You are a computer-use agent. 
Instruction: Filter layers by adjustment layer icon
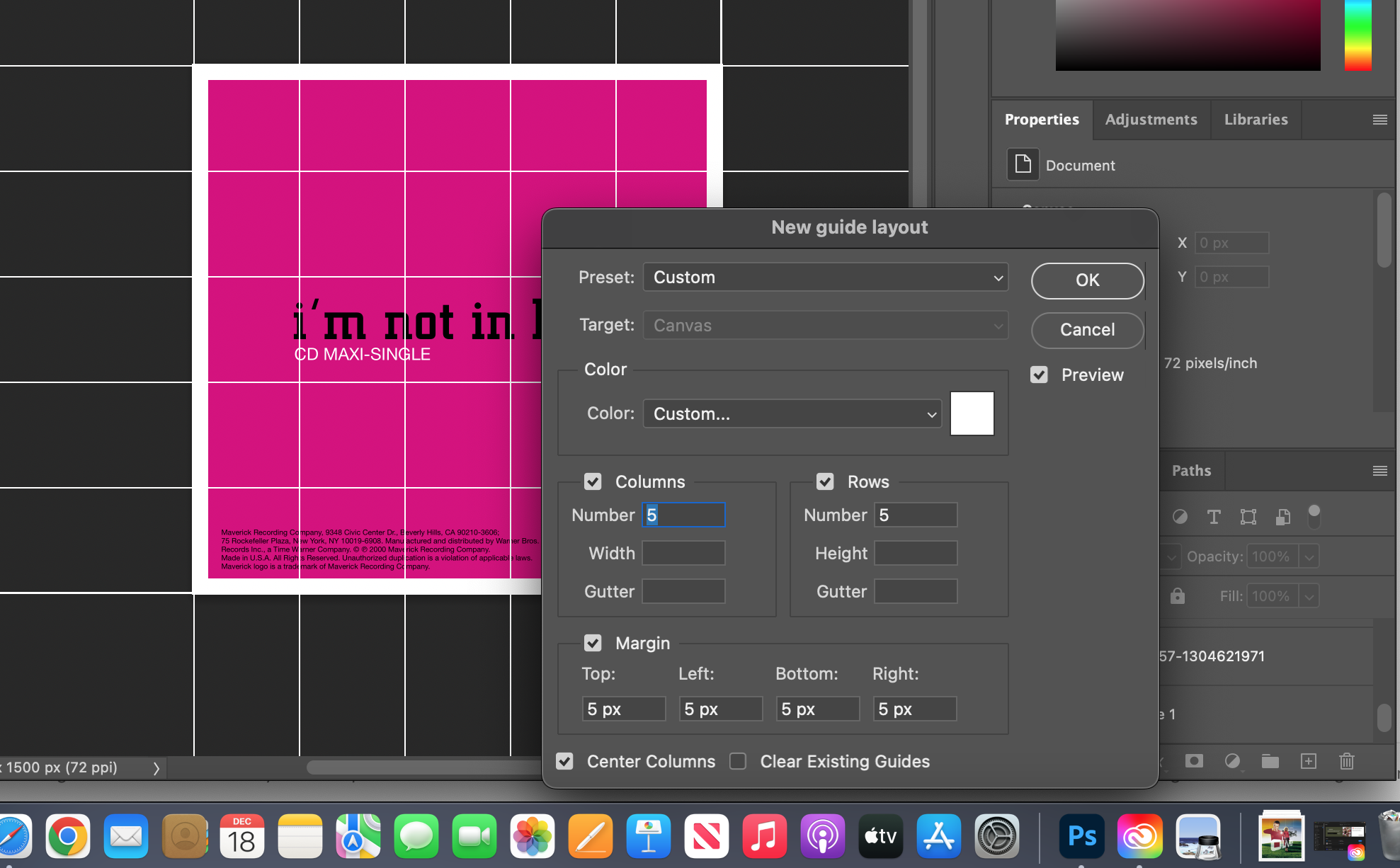pyautogui.click(x=1180, y=517)
